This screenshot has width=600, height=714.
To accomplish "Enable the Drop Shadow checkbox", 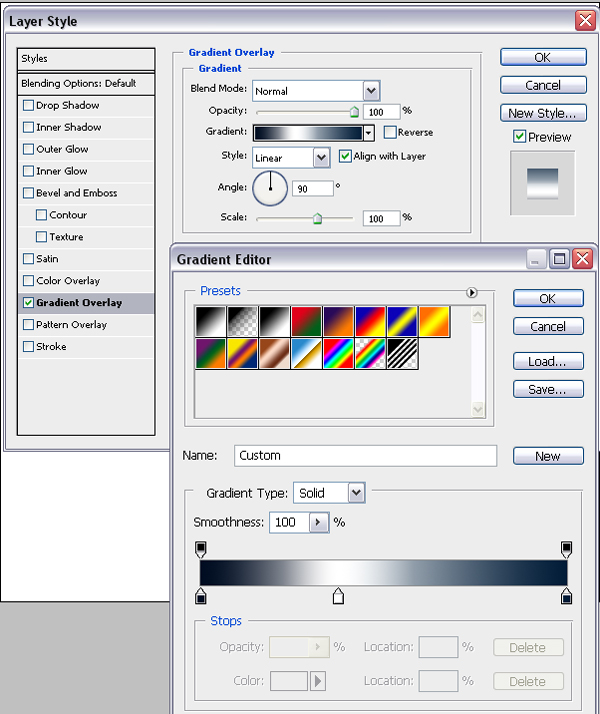I will (28, 105).
